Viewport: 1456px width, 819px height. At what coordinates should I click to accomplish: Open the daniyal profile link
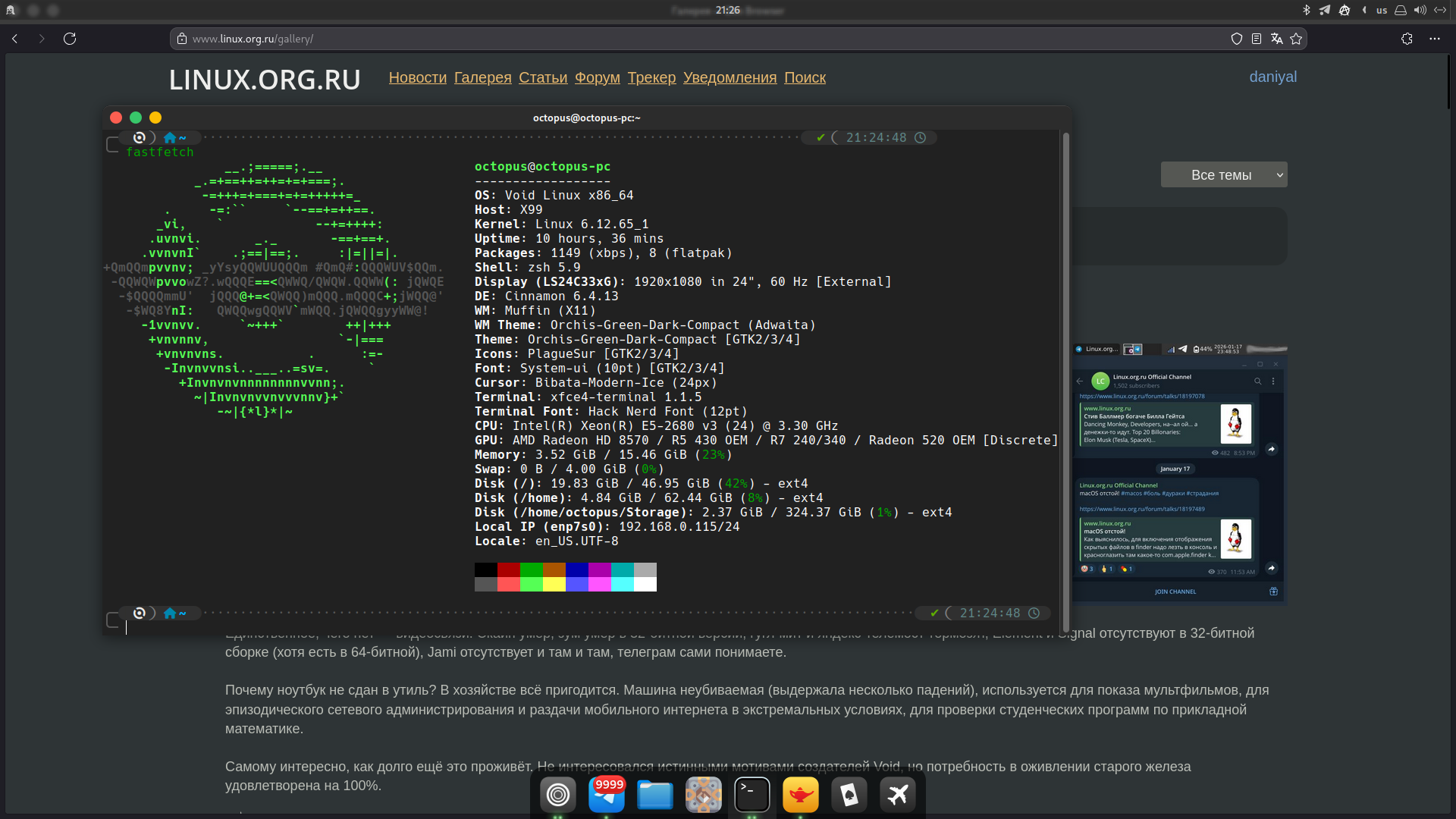tap(1272, 77)
